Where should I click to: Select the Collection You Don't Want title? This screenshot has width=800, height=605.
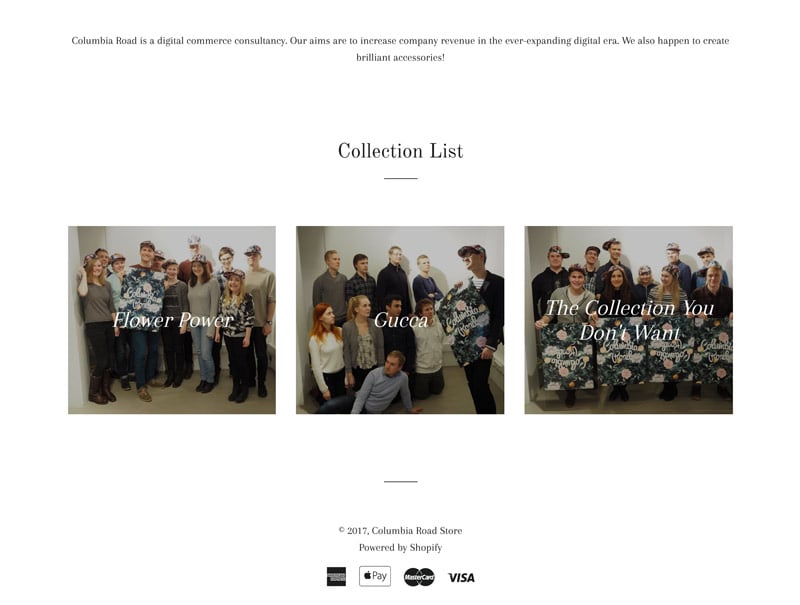629,320
